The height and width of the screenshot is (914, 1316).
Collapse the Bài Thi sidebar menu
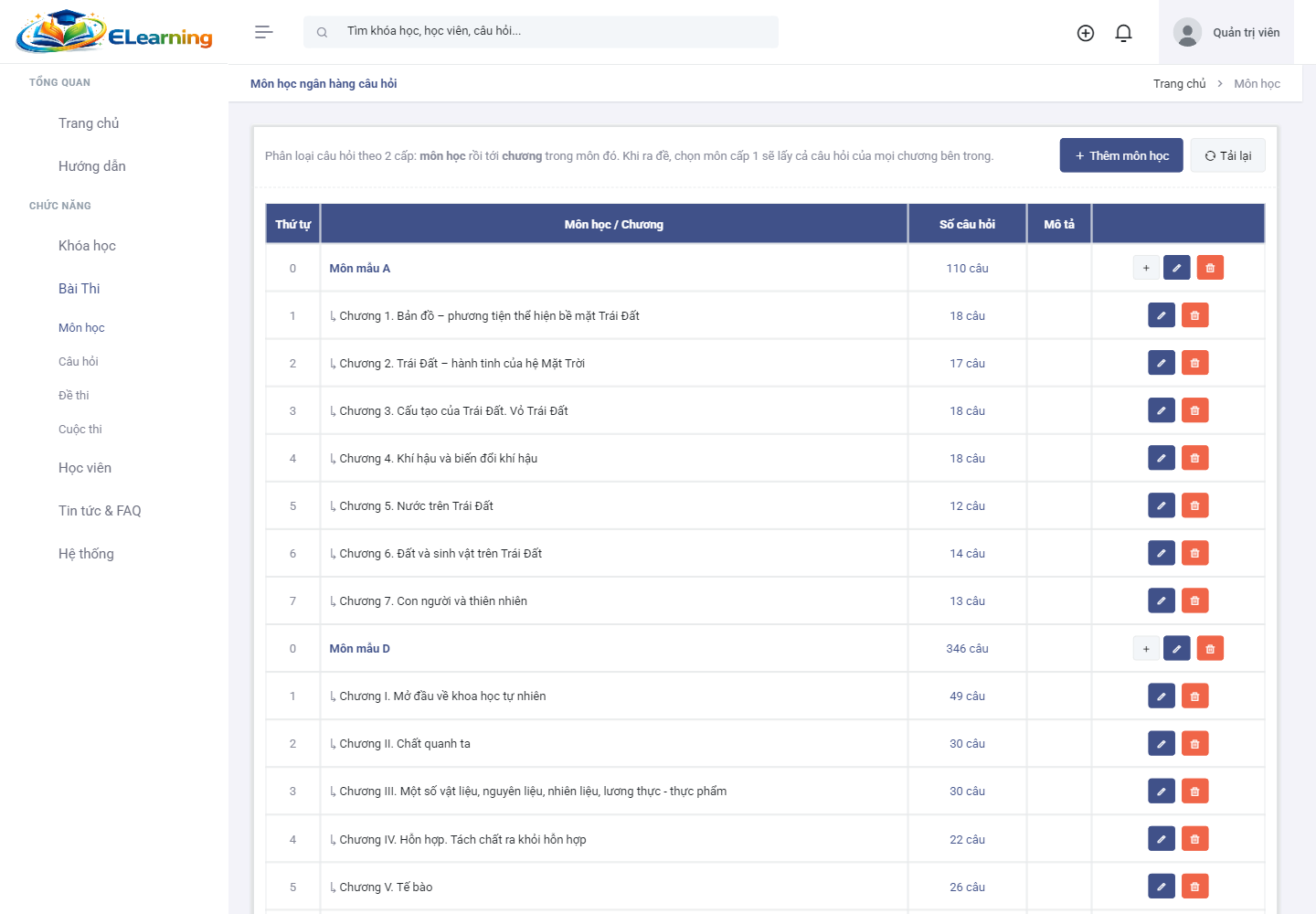[x=80, y=289]
